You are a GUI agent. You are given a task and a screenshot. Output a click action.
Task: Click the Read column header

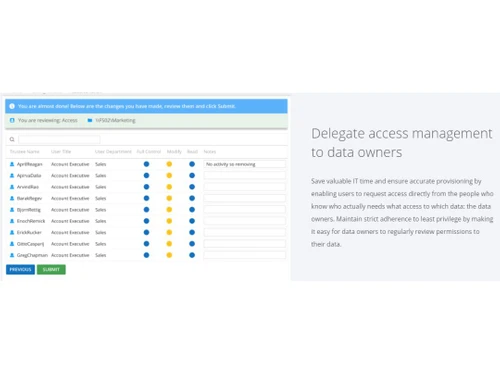[x=192, y=152]
